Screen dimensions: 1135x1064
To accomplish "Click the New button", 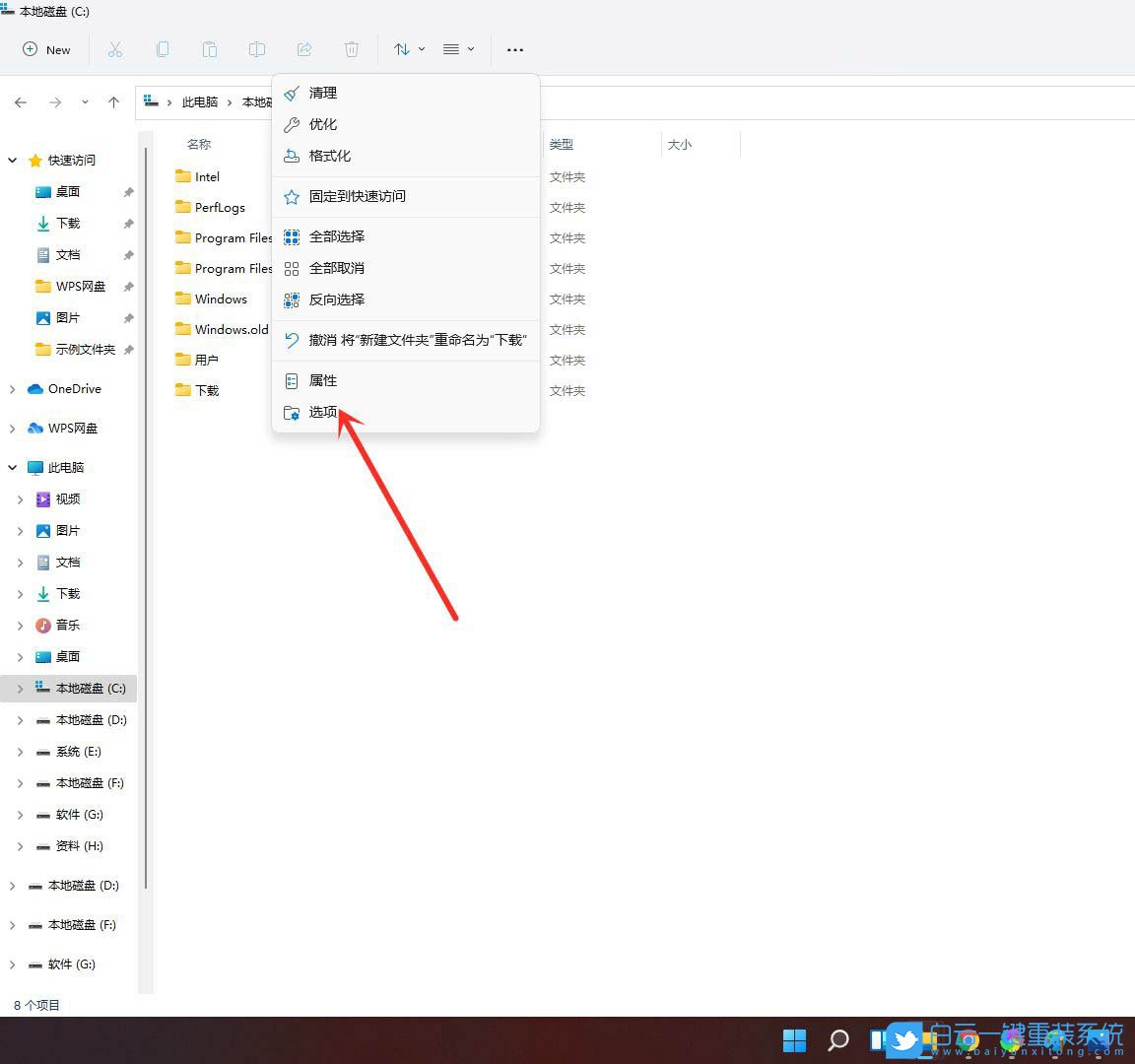I will [46, 49].
